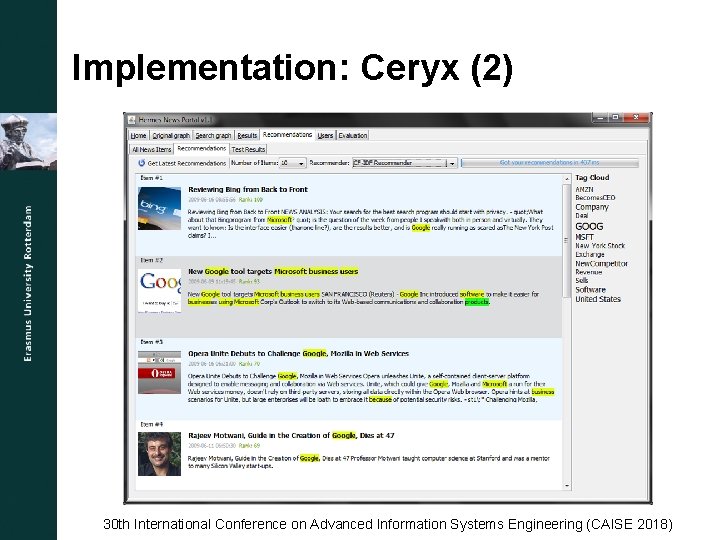Select the Revenue tag
This screenshot has width=720, height=540.
pos(589,272)
